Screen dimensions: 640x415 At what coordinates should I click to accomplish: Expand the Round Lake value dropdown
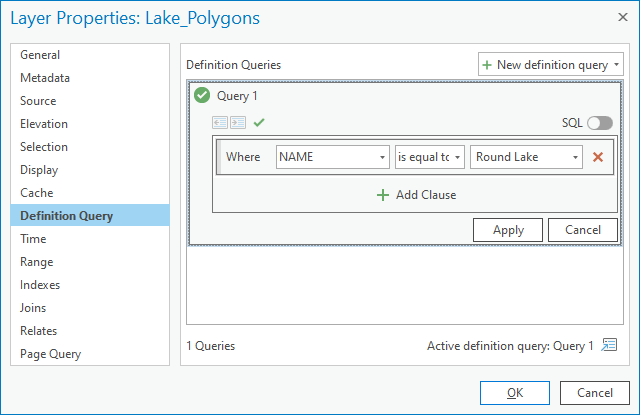pos(526,157)
